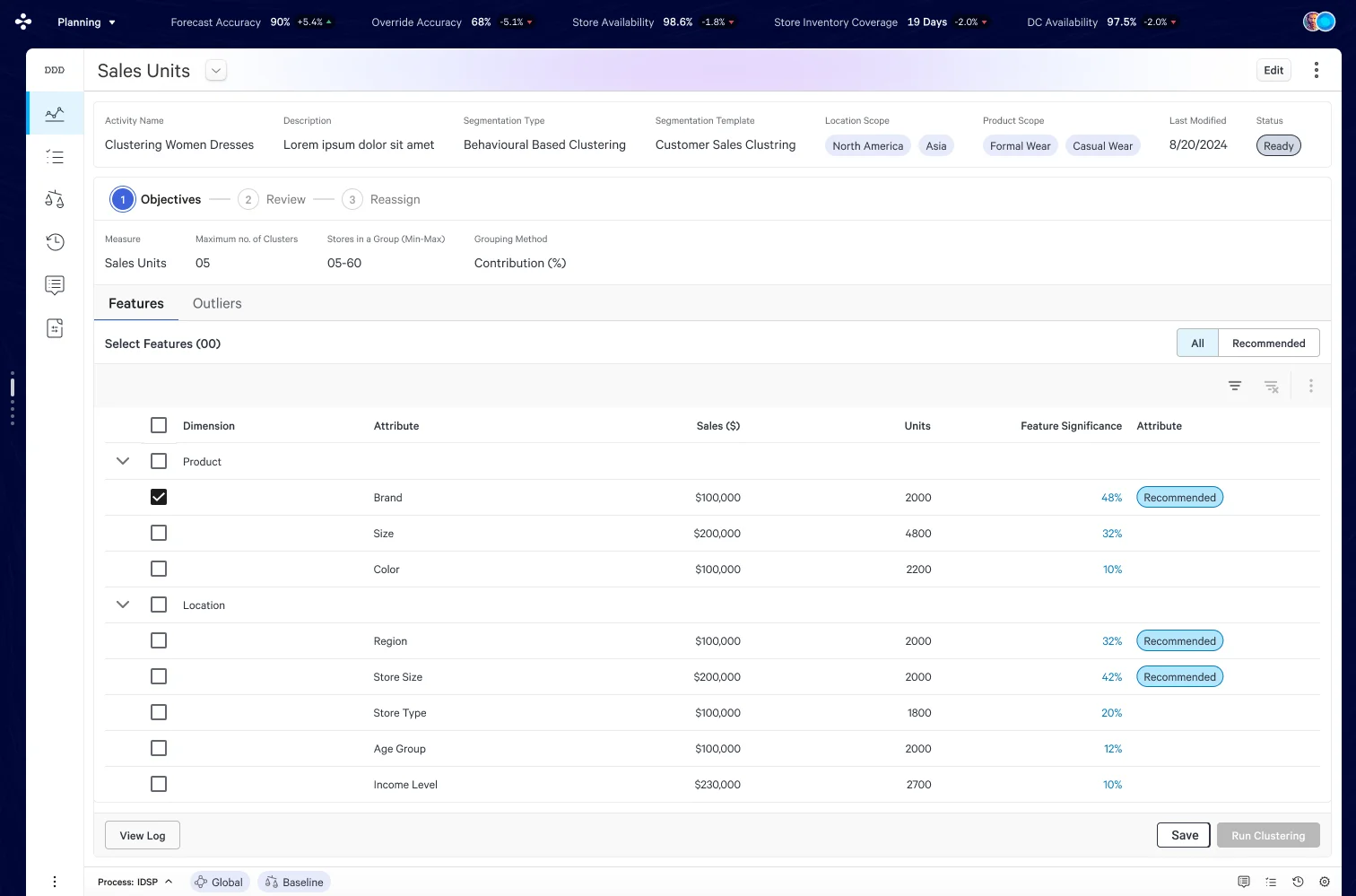Click the Ready status badge
This screenshot has width=1356, height=896.
pyautogui.click(x=1279, y=145)
